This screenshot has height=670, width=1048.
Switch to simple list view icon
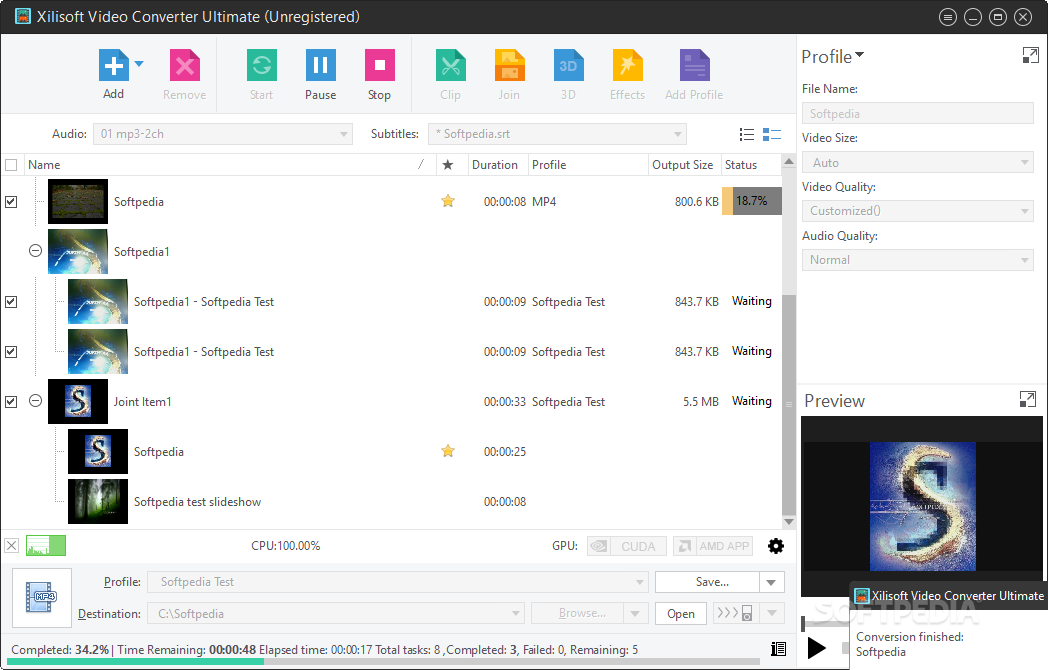point(747,134)
